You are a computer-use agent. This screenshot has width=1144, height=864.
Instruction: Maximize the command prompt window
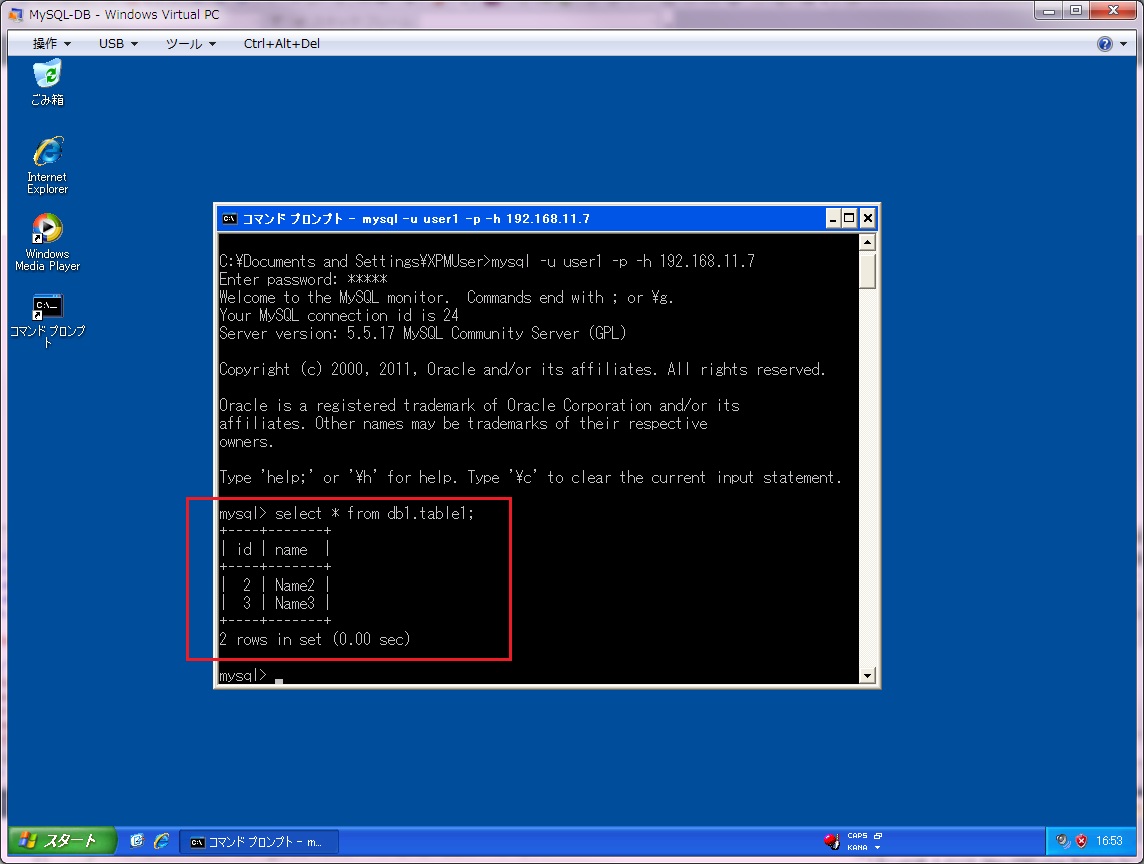tap(849, 218)
